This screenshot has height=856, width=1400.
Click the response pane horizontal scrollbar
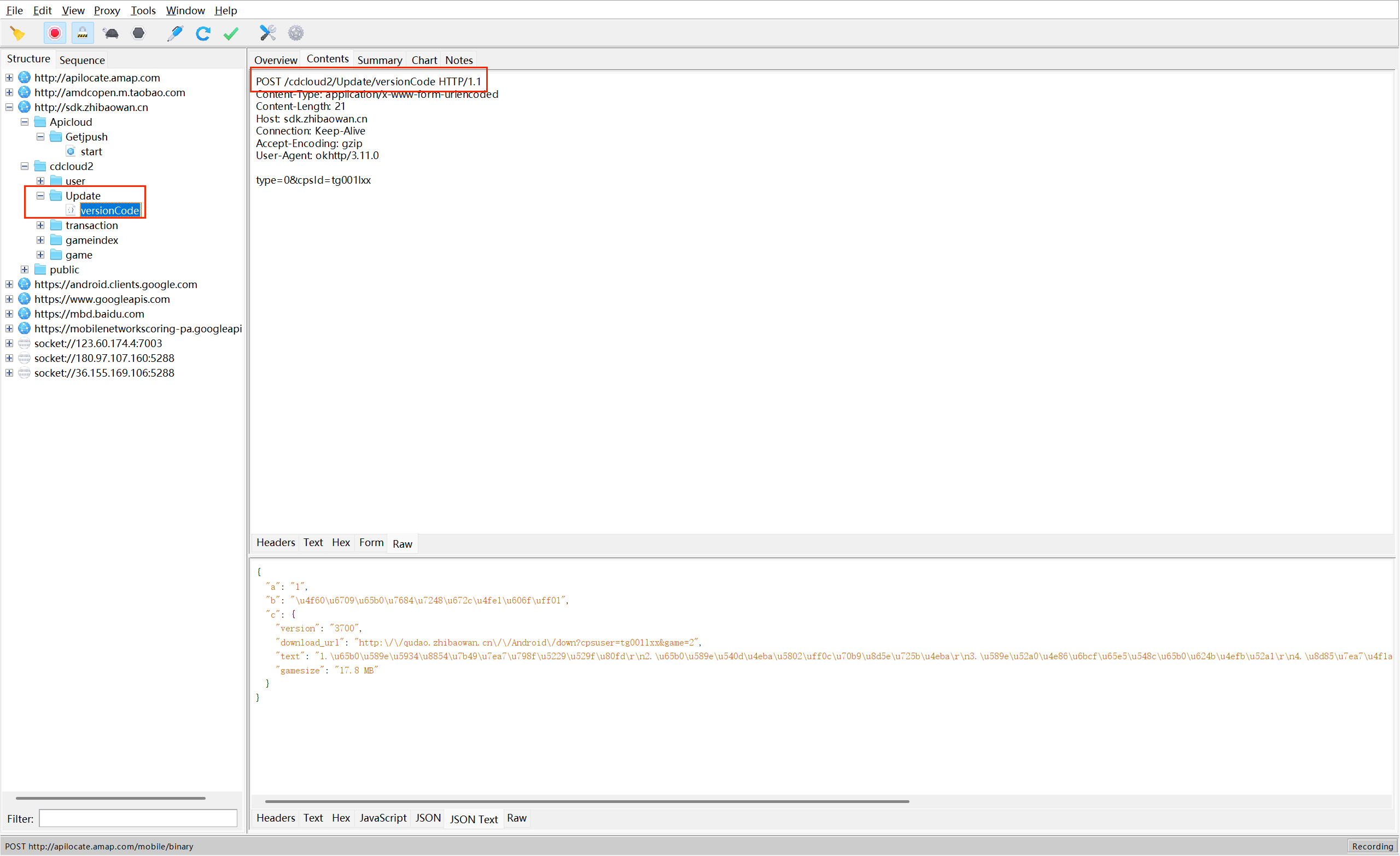586,801
